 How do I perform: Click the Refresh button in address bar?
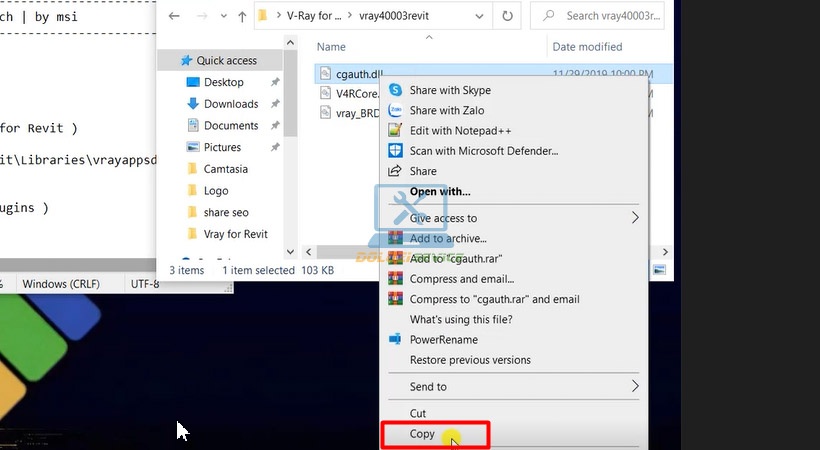coord(507,16)
